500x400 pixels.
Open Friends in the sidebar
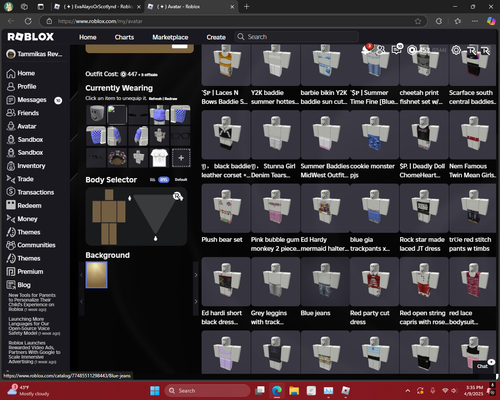tap(22, 113)
